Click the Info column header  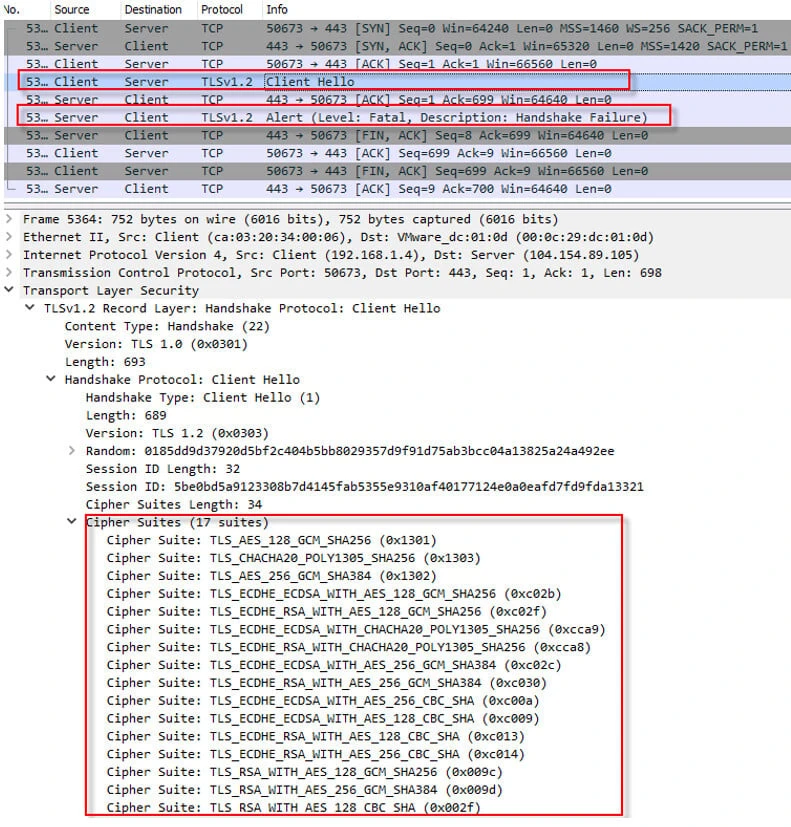[x=277, y=9]
